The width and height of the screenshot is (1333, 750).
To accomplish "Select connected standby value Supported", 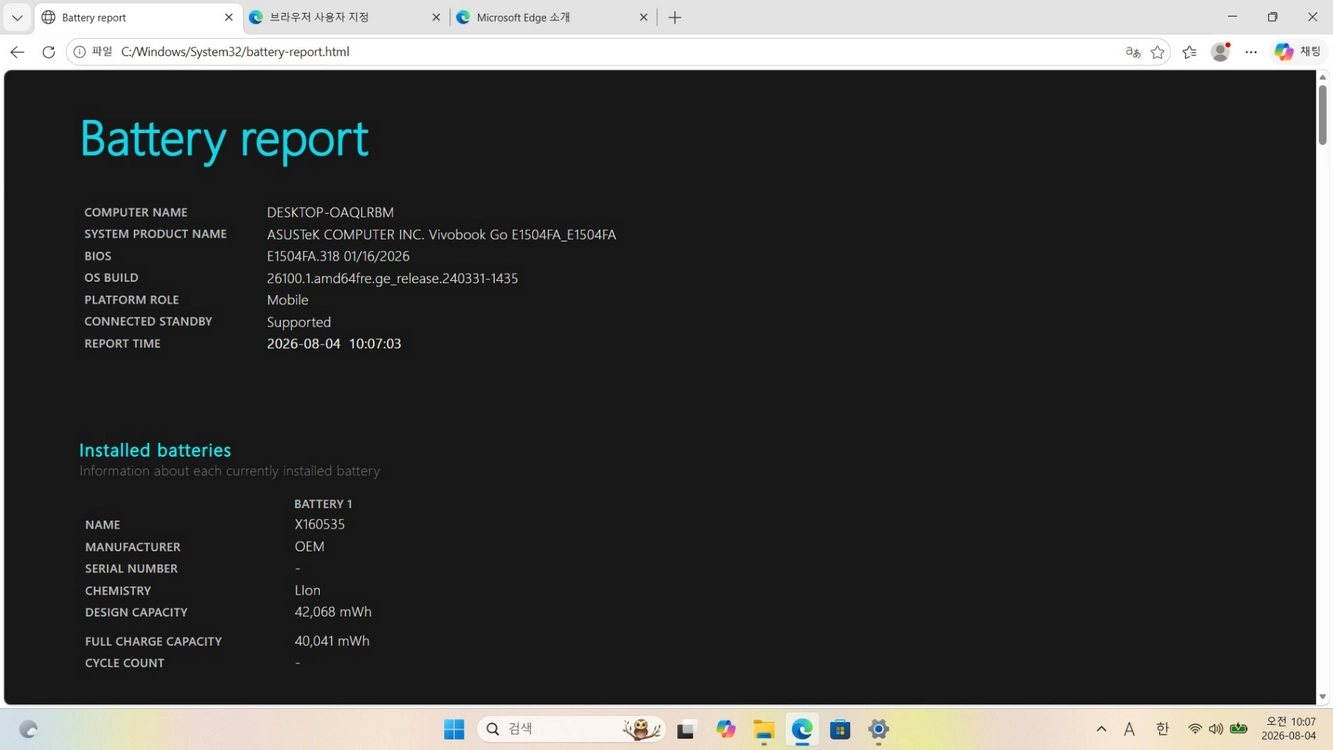I will pos(298,322).
